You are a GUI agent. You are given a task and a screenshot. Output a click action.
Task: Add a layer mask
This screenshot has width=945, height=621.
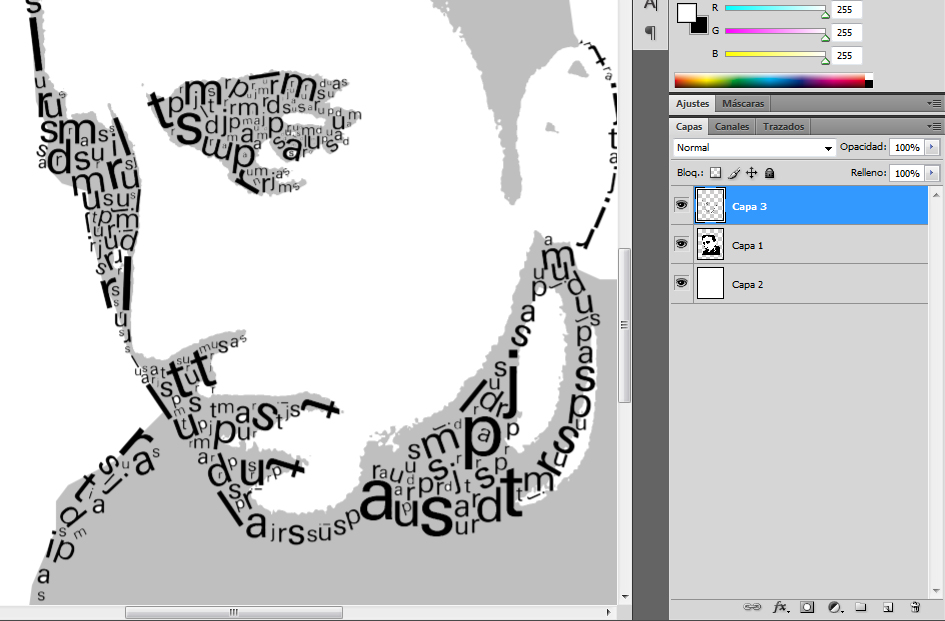point(808,607)
